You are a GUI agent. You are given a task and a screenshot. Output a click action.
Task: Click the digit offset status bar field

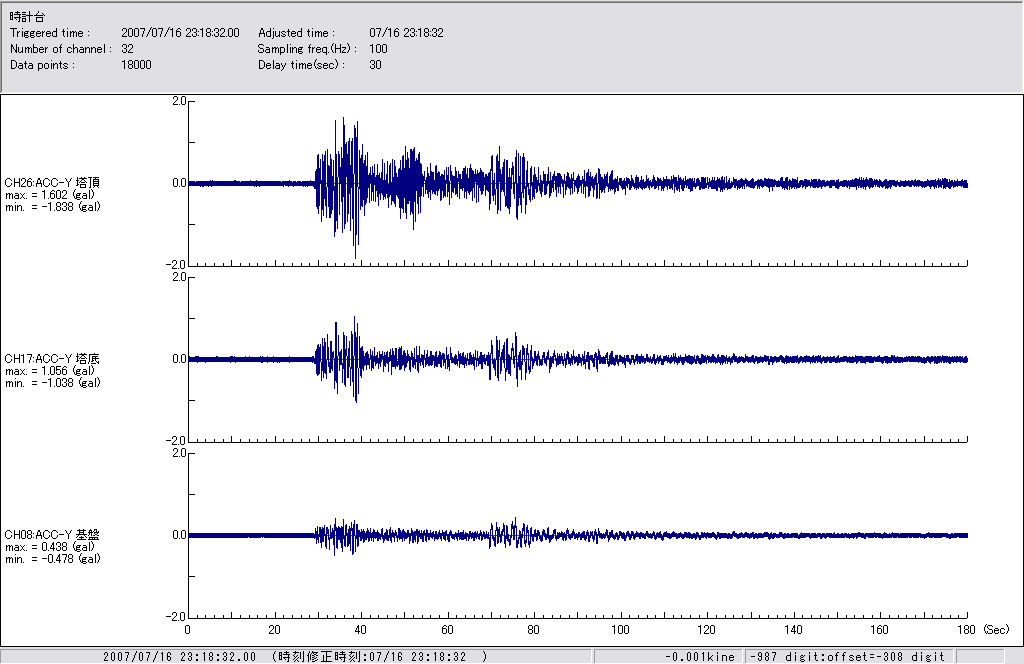[844, 656]
